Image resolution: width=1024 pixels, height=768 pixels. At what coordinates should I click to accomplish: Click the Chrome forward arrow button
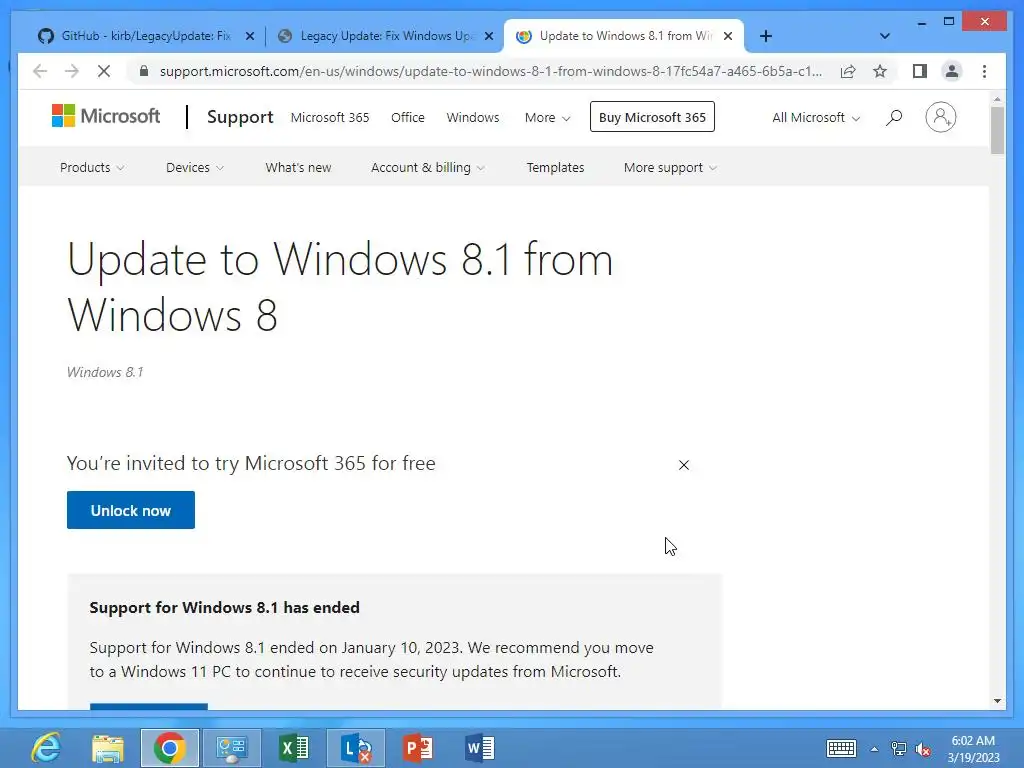click(72, 71)
